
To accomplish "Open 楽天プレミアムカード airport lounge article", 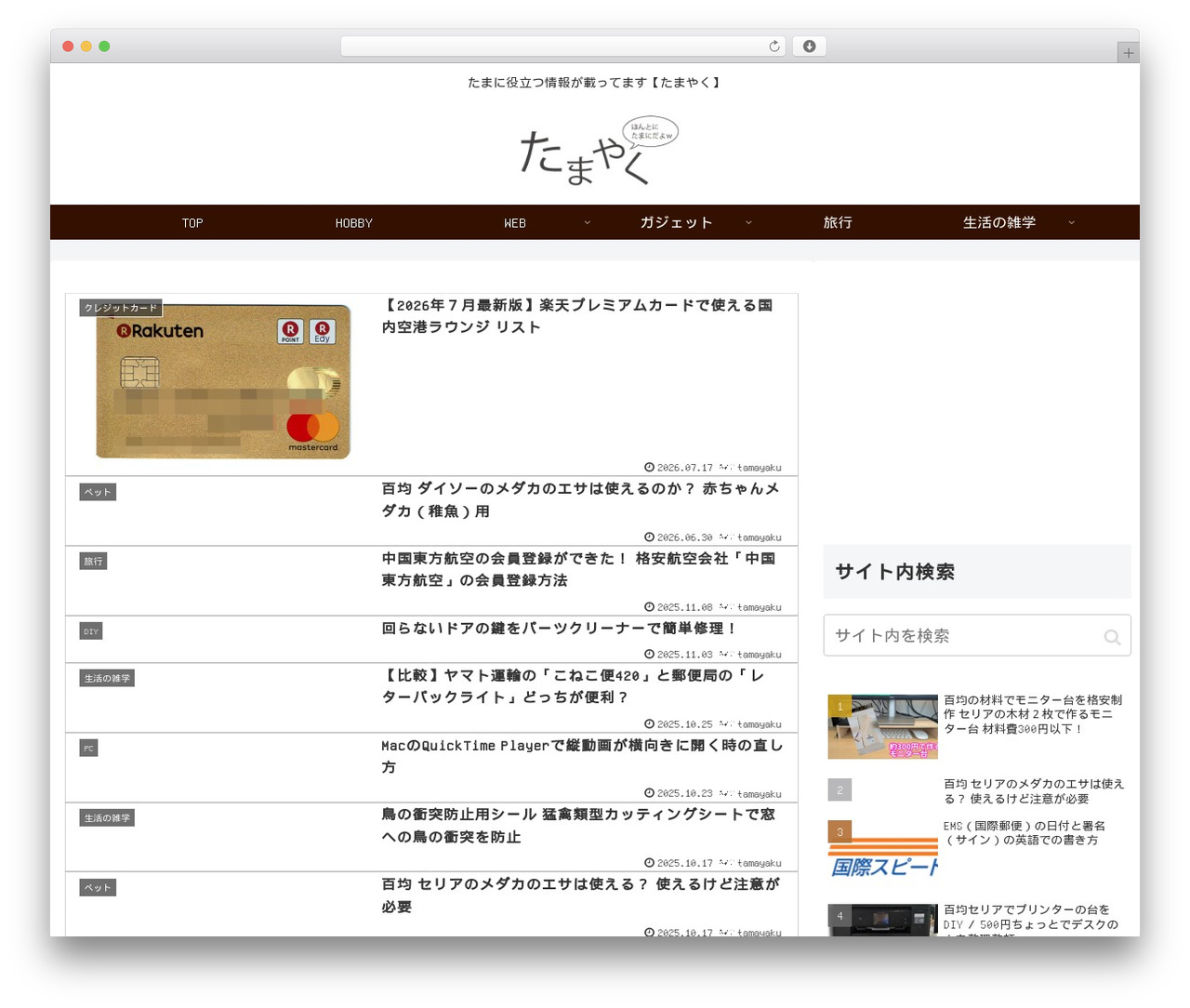I will 576,316.
